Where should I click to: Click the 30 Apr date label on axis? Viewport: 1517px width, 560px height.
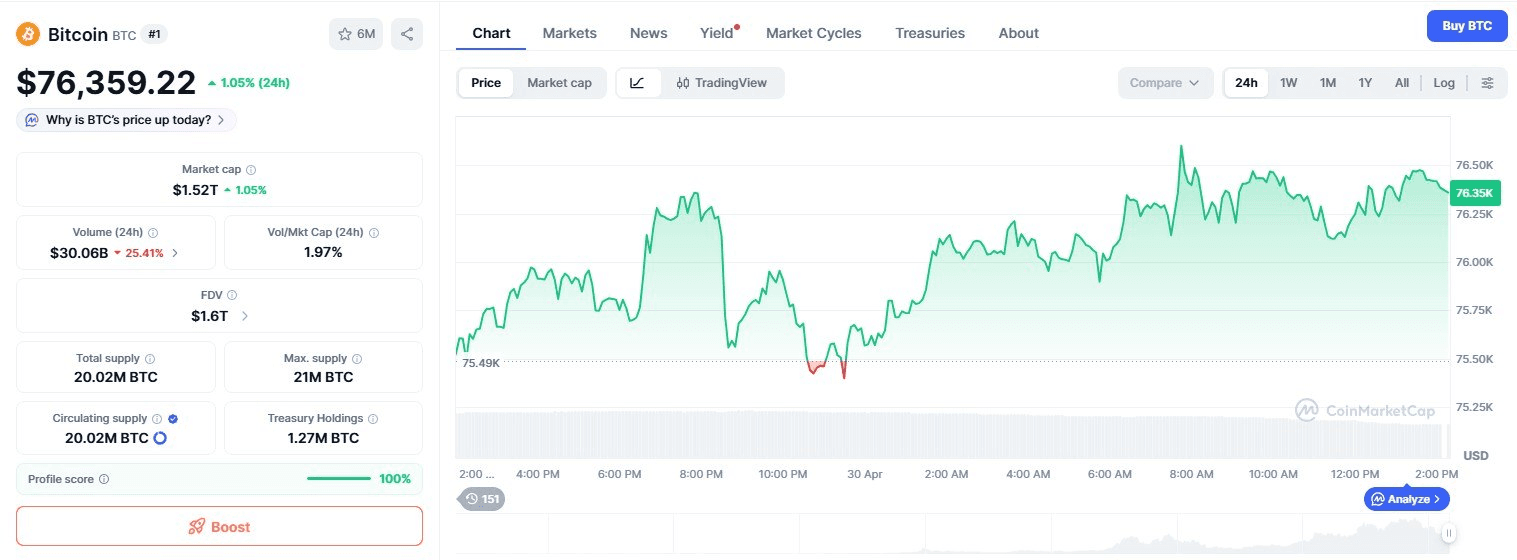[864, 474]
